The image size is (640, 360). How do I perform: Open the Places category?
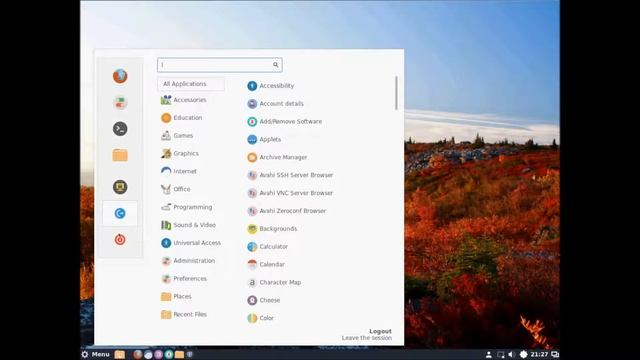click(x=176, y=297)
